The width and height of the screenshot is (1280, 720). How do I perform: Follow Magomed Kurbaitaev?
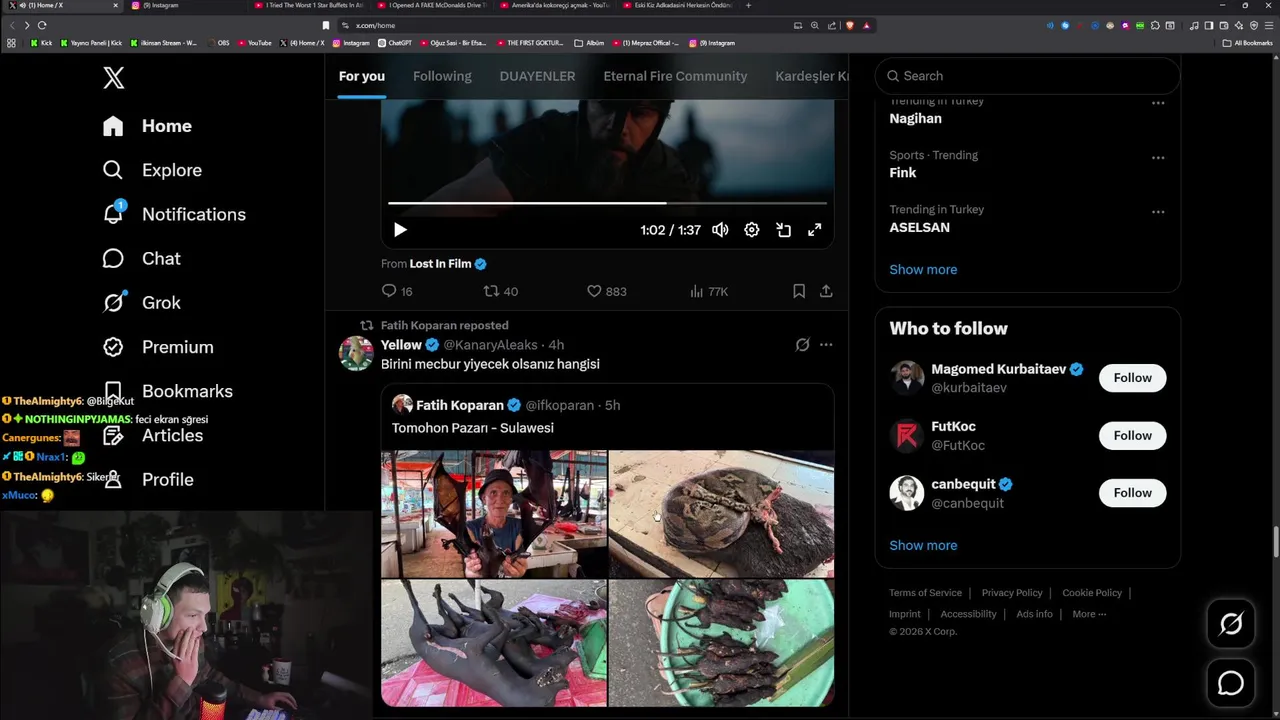(1132, 378)
